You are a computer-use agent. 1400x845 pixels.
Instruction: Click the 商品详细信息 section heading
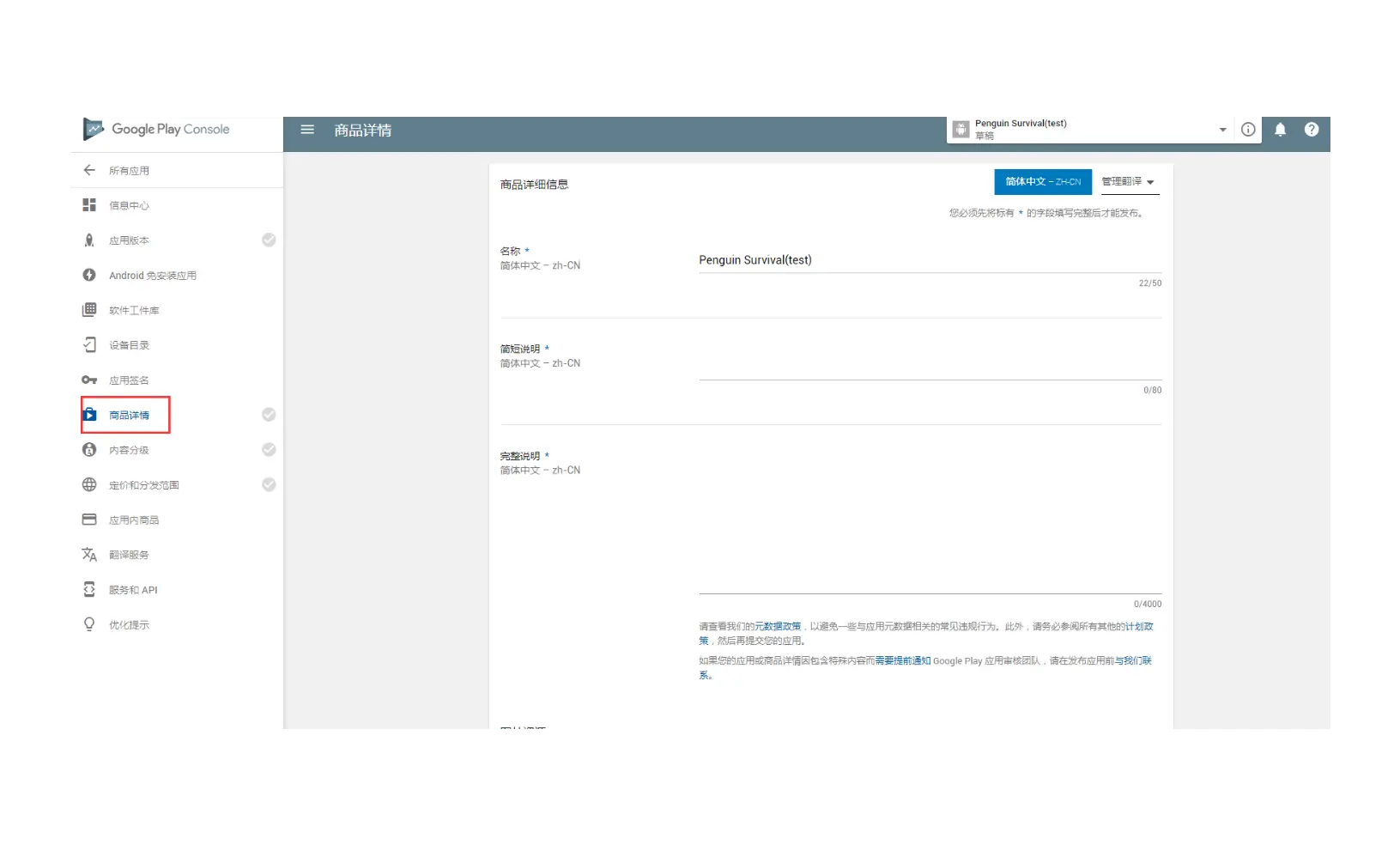coord(534,185)
